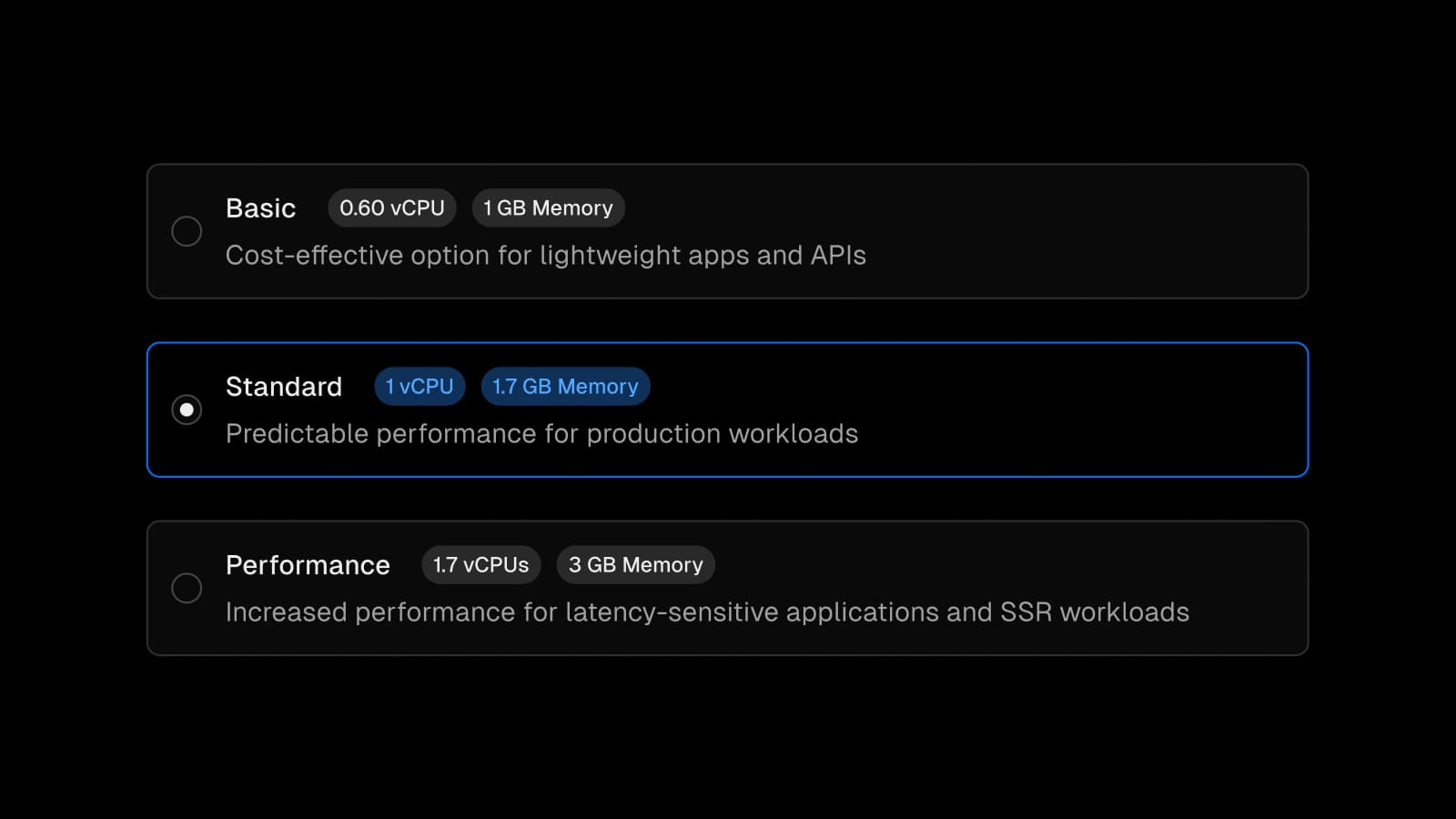Click the Performance plan title

click(x=308, y=564)
